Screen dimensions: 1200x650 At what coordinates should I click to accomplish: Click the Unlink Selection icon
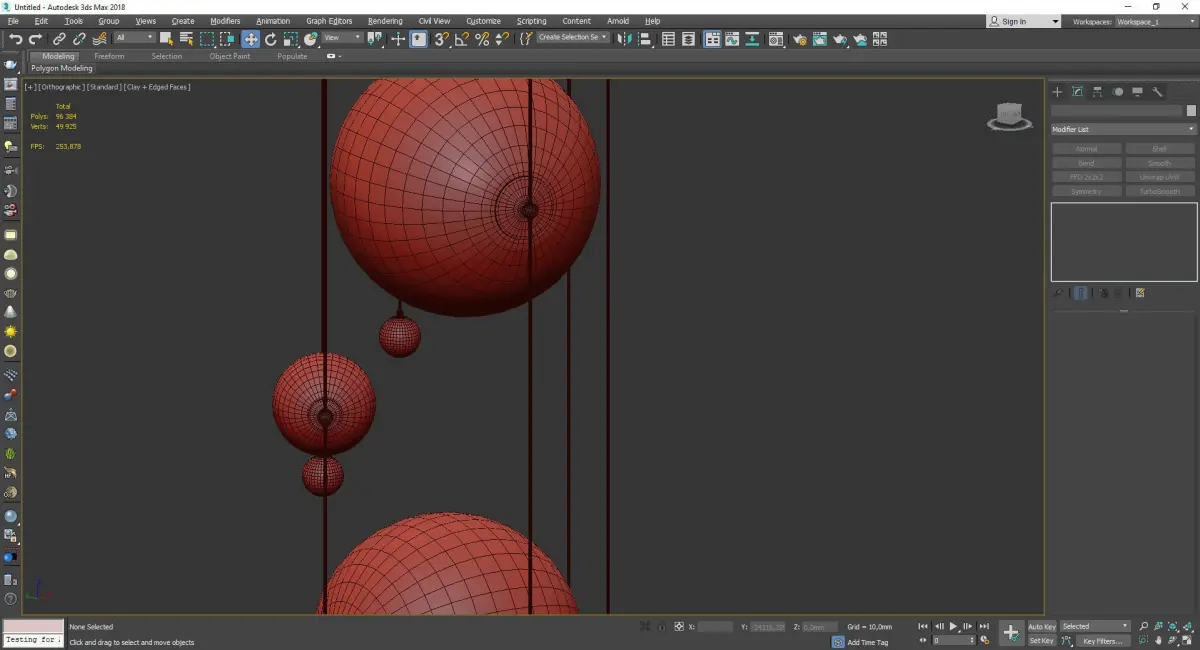coord(79,39)
